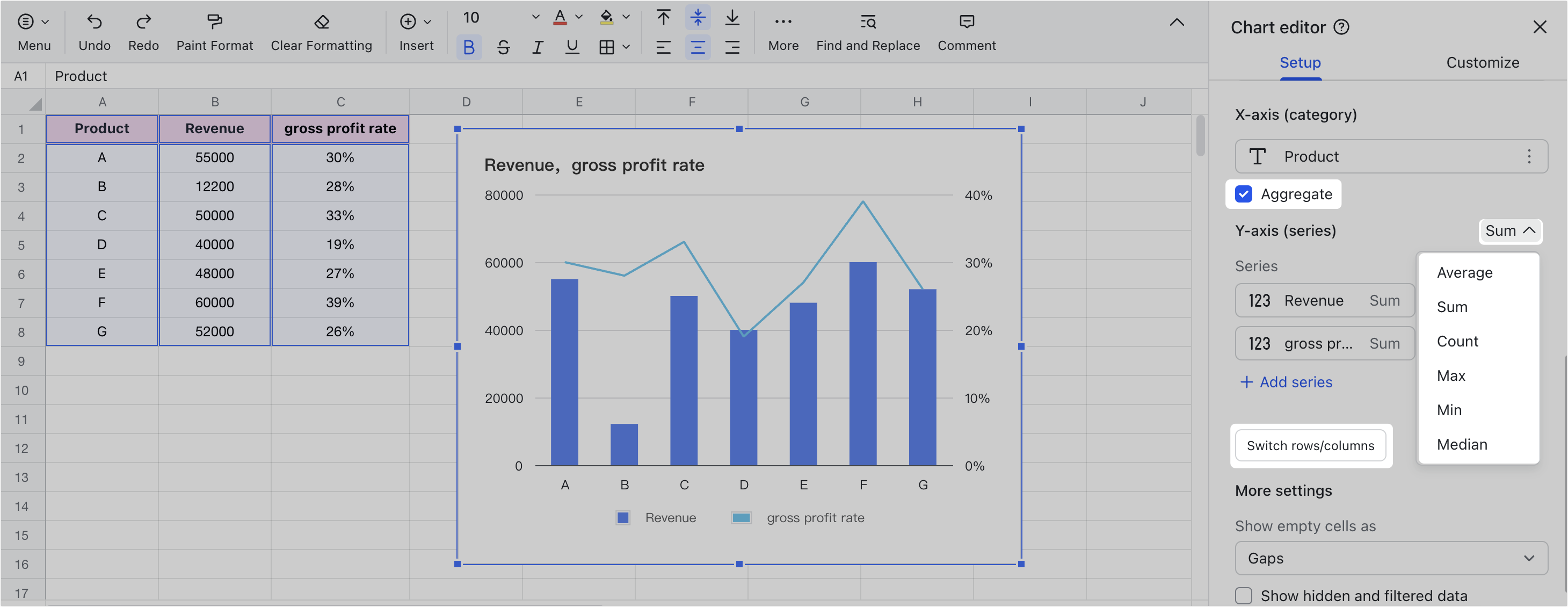
Task: Apply underline formatting
Action: click(x=572, y=47)
